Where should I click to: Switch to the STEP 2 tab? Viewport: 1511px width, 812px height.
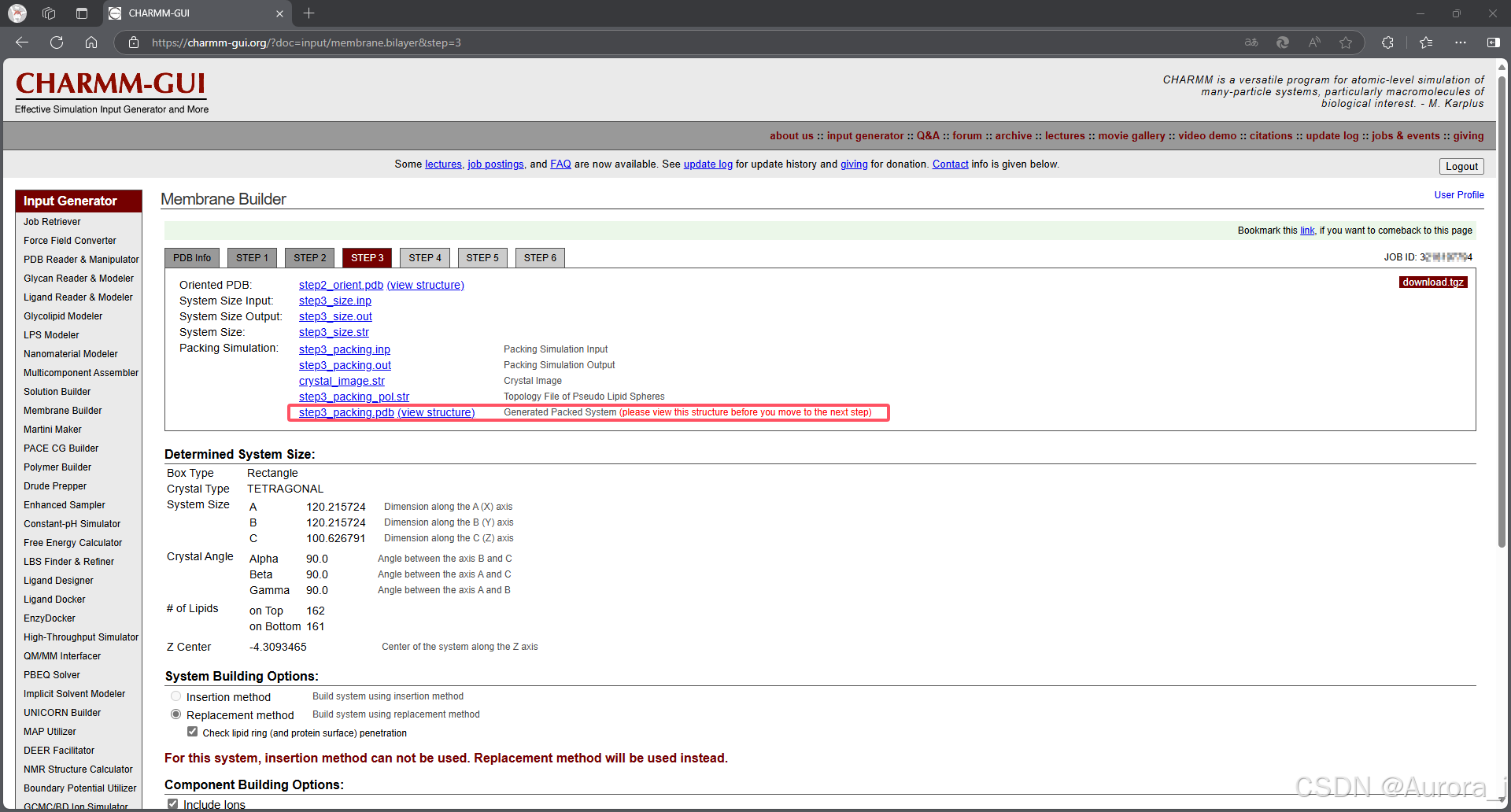click(x=309, y=257)
